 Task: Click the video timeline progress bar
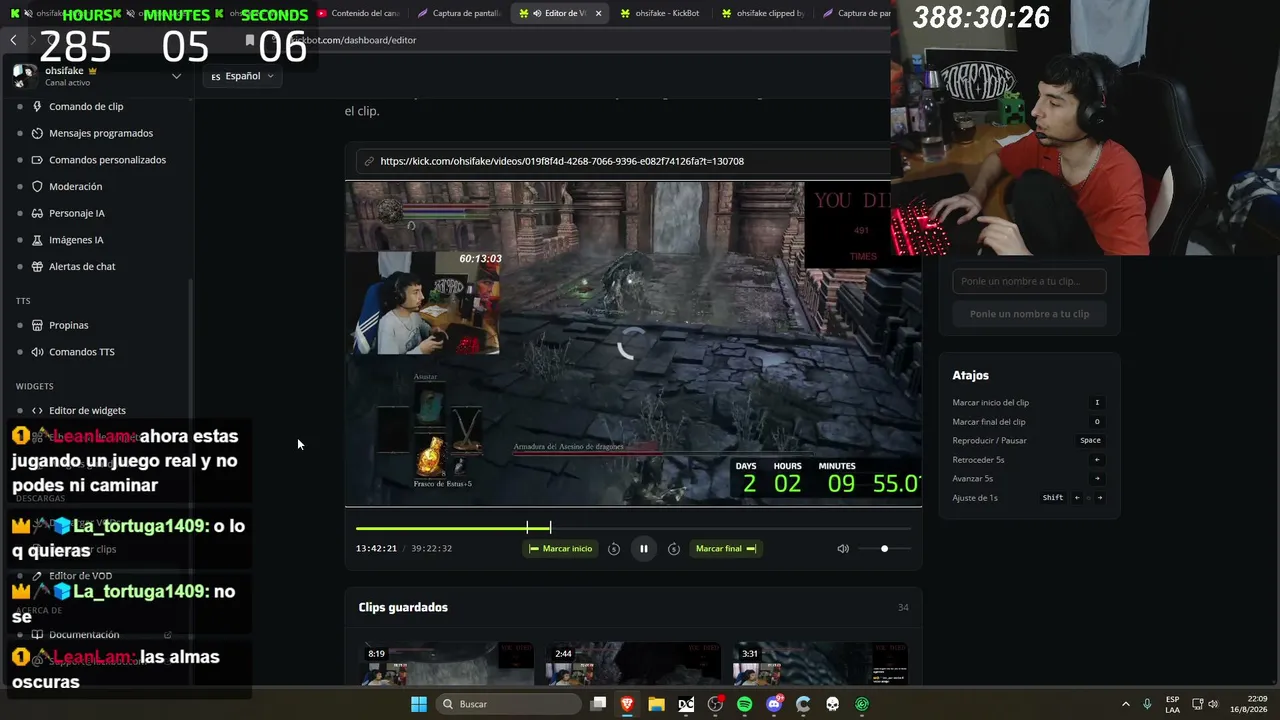[x=633, y=527]
